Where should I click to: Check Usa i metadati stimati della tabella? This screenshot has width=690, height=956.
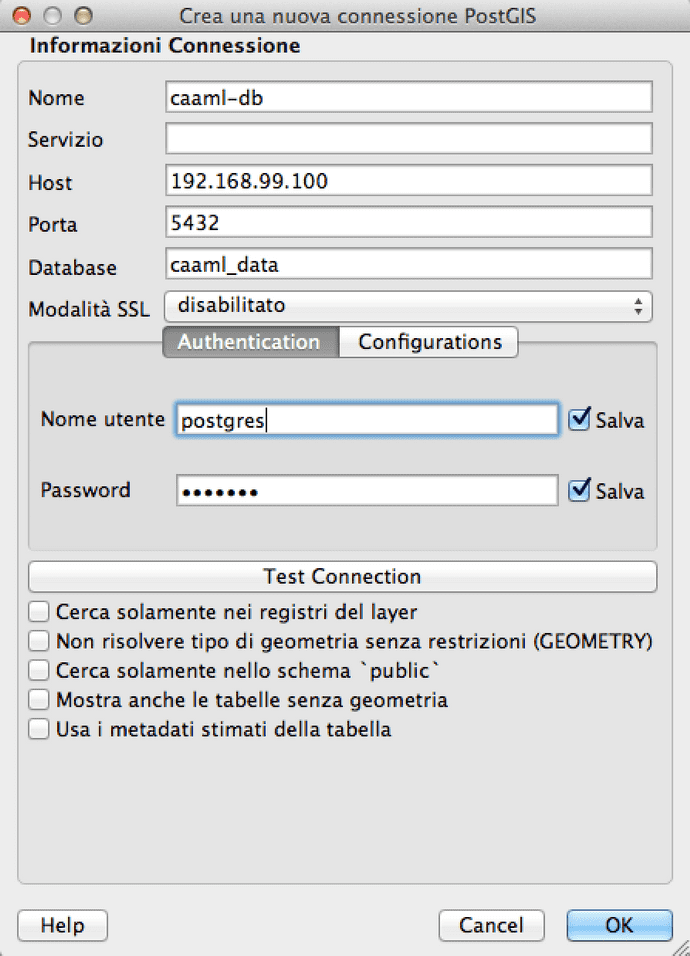[x=38, y=729]
